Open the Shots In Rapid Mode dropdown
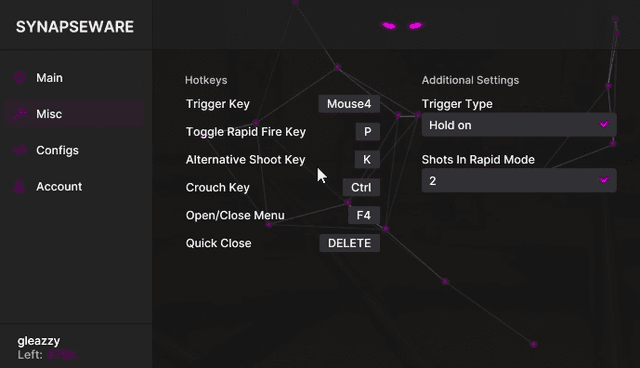 519,180
